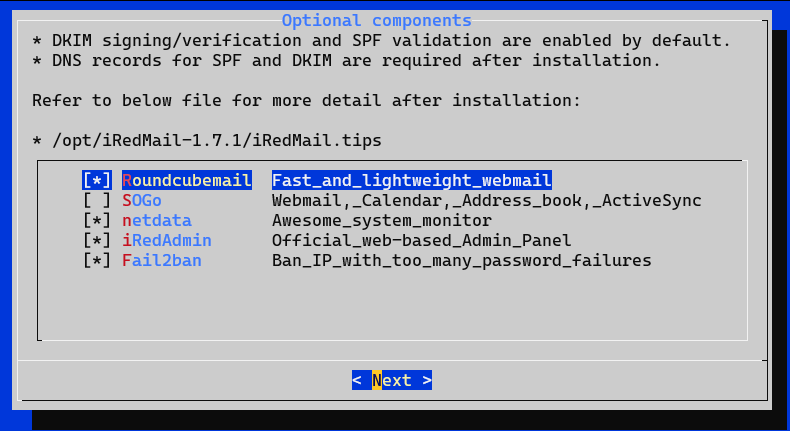Click the Official_web-based_Admin_Panel description

coord(422,240)
